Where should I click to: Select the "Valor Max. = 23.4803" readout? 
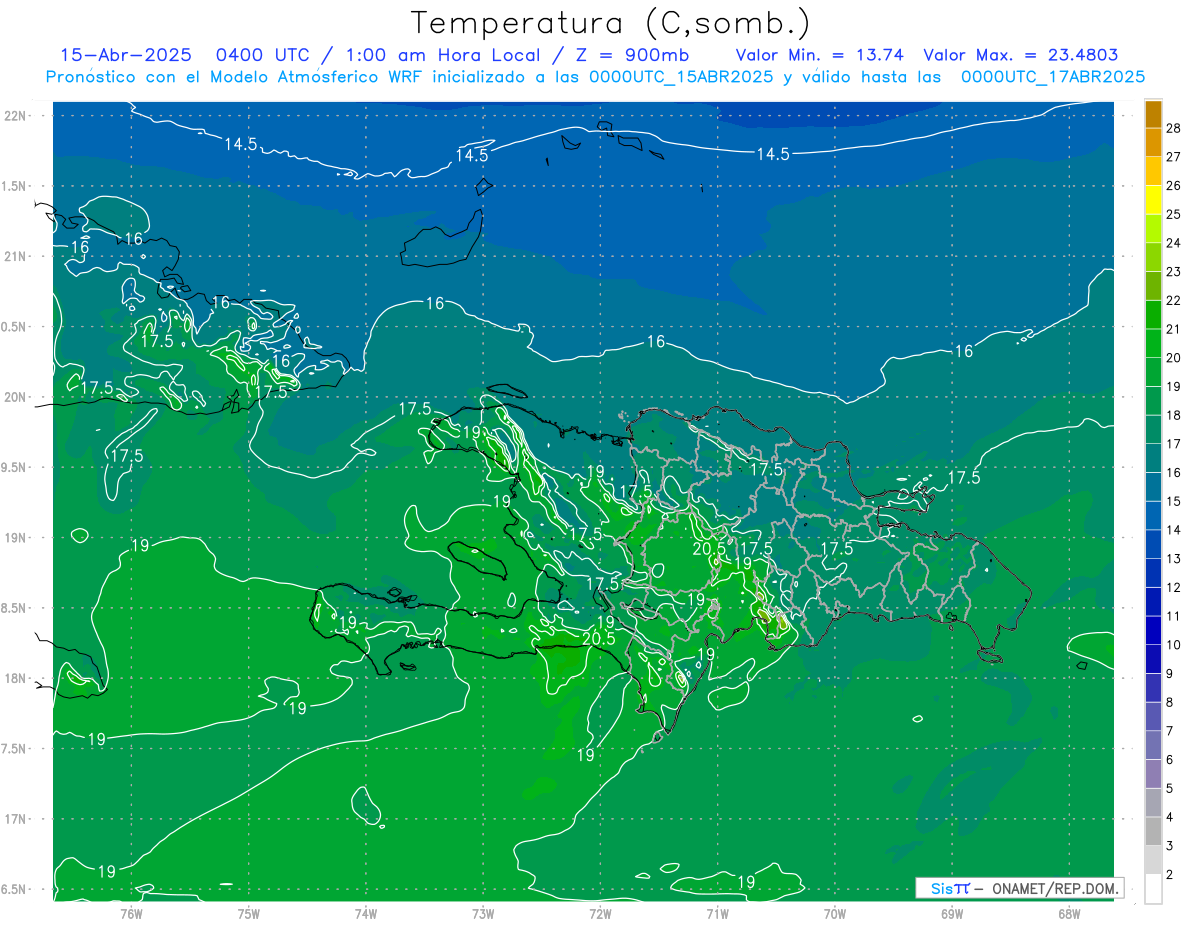pyautogui.click(x=1020, y=56)
